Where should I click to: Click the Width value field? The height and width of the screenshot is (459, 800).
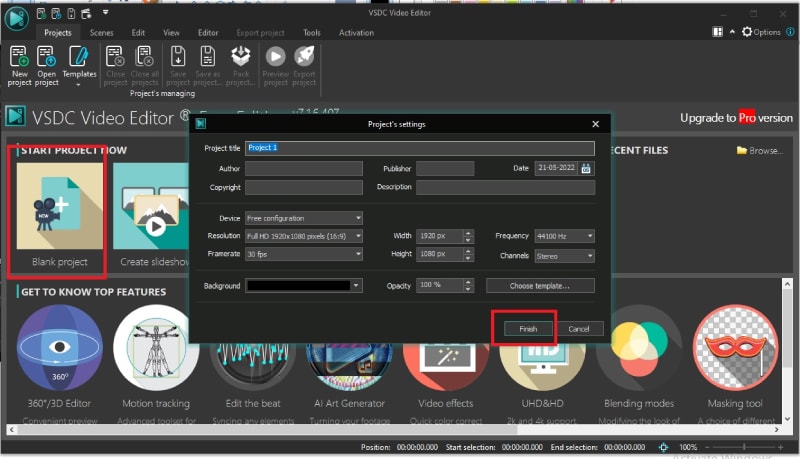[x=440, y=236]
